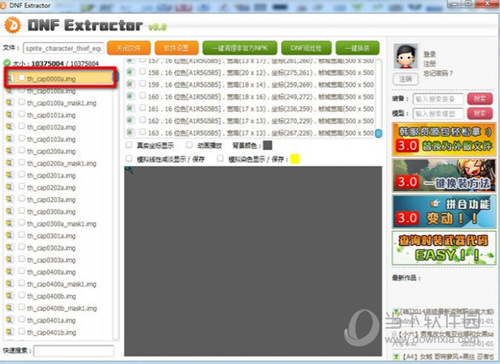
Task: Open the yellow dye color swatch
Action: click(295, 159)
